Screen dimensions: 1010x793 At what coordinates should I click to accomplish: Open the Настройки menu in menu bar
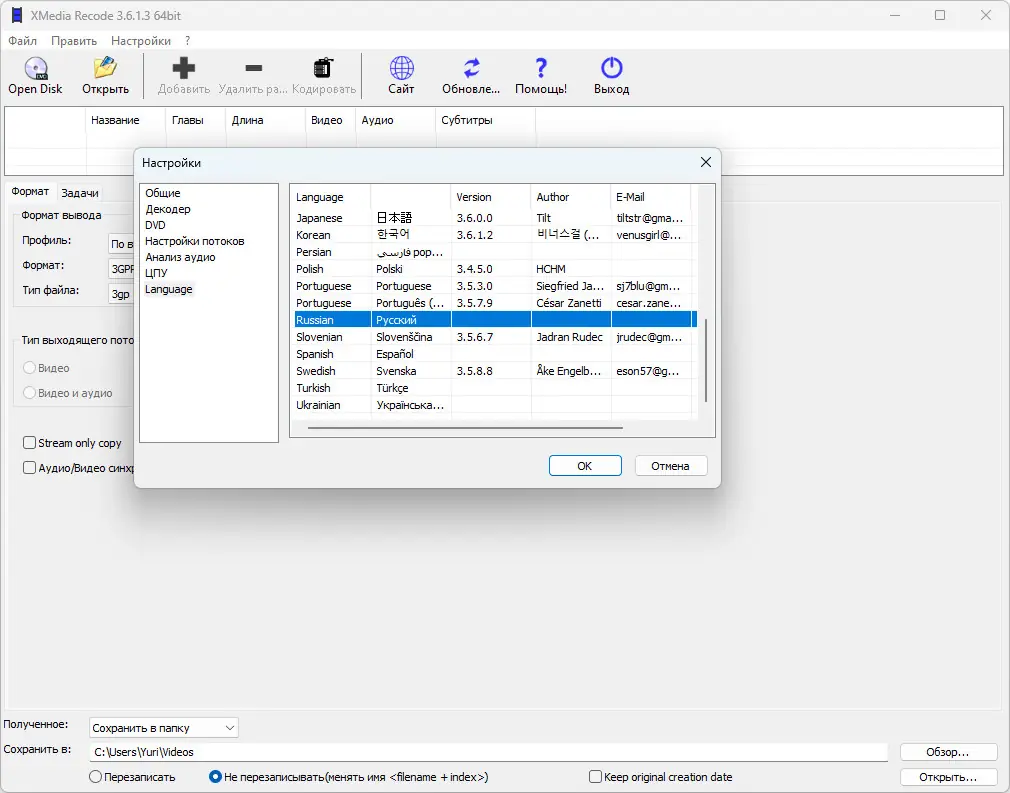[141, 41]
